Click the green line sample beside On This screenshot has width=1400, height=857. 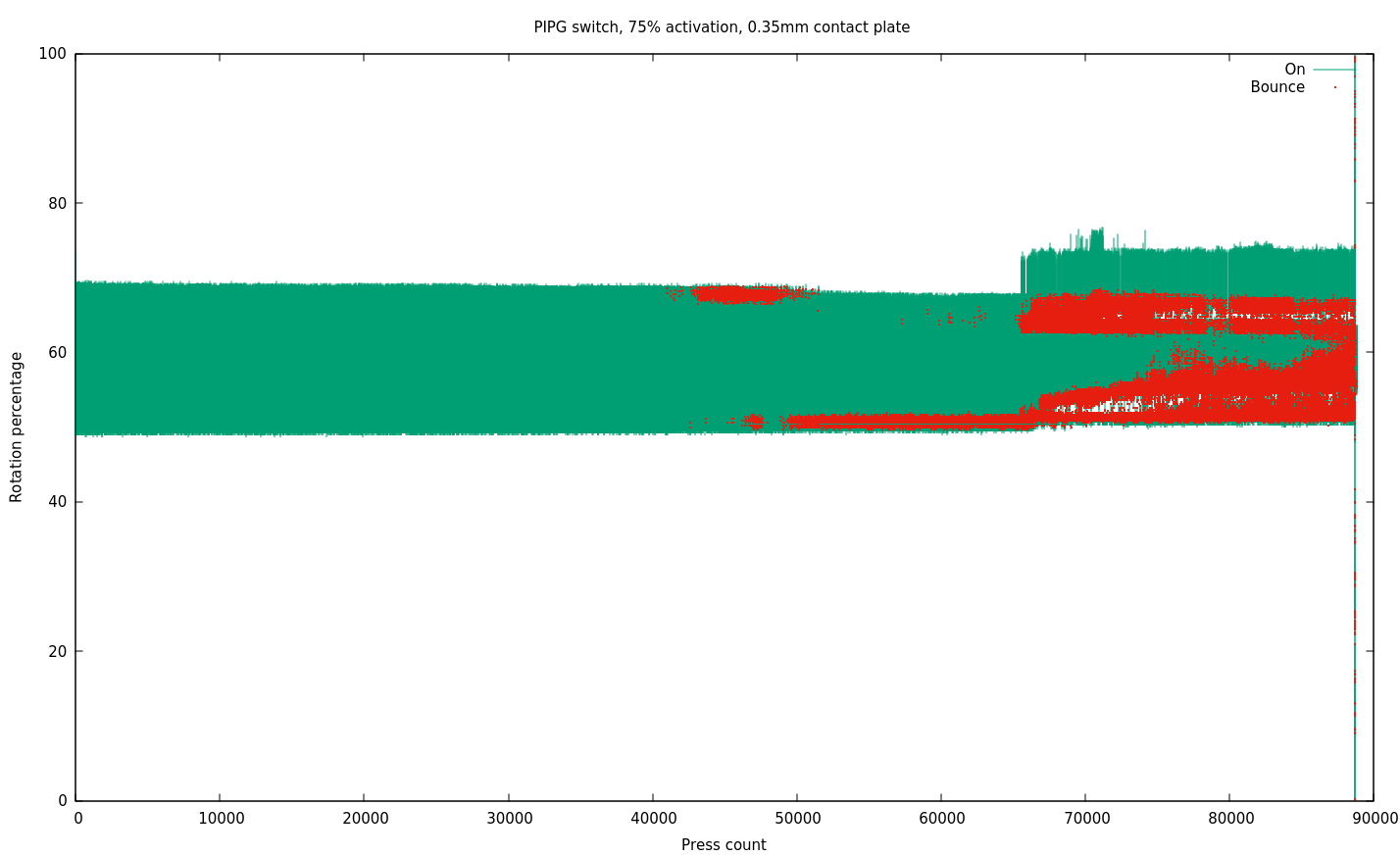click(x=1333, y=70)
